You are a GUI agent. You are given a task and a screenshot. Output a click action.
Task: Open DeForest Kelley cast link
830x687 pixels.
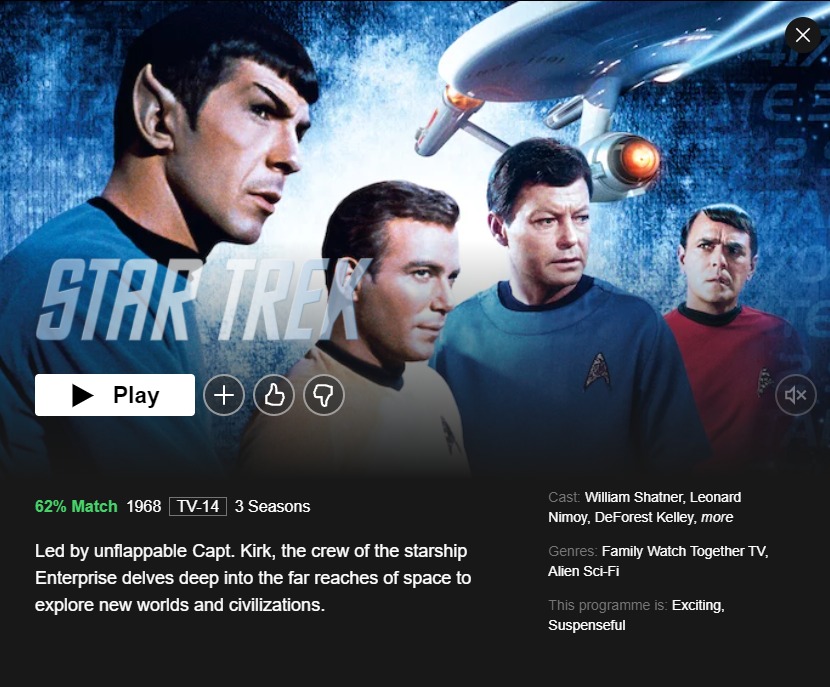point(645,517)
